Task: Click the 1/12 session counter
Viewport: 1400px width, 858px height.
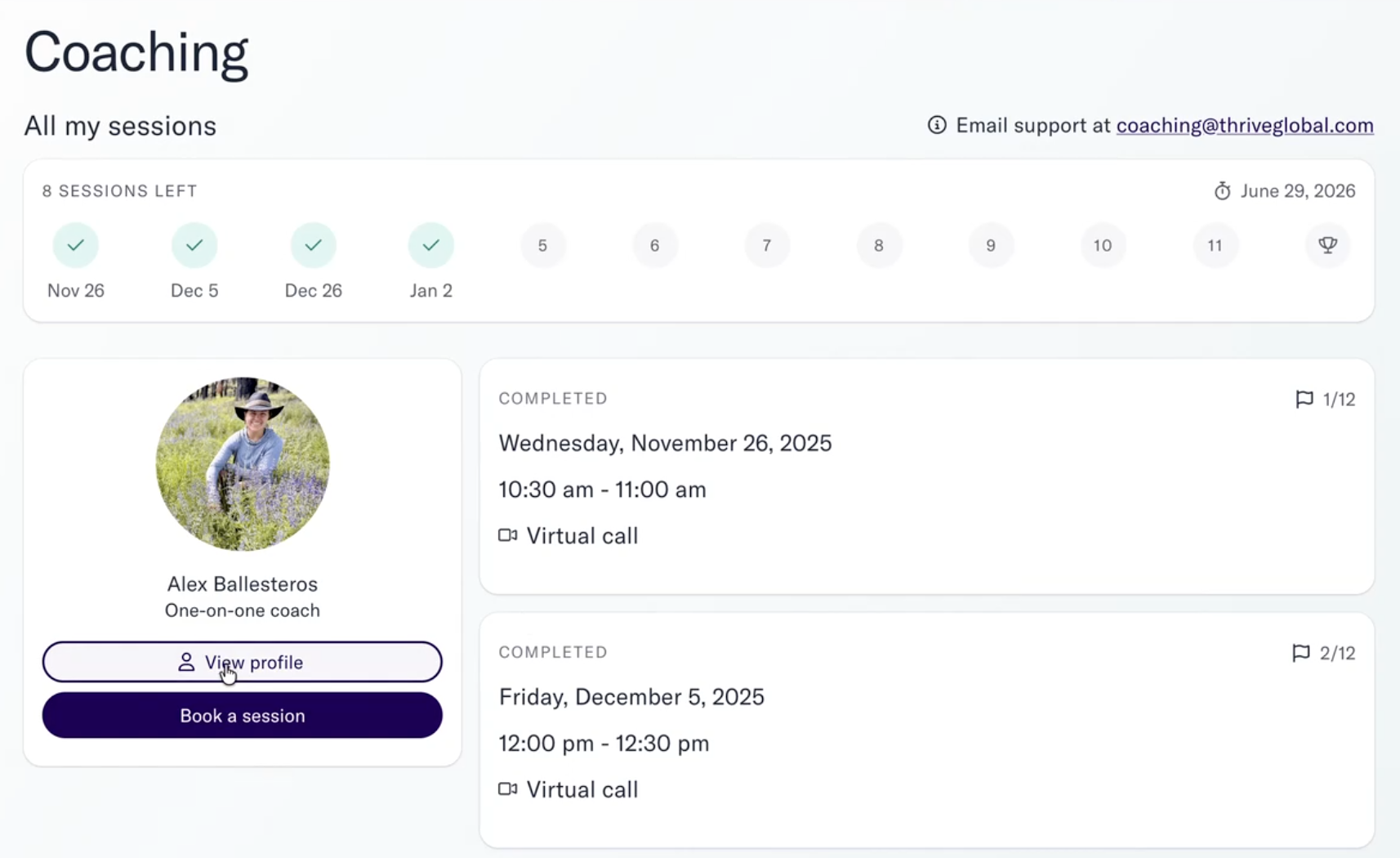Action: coord(1339,400)
